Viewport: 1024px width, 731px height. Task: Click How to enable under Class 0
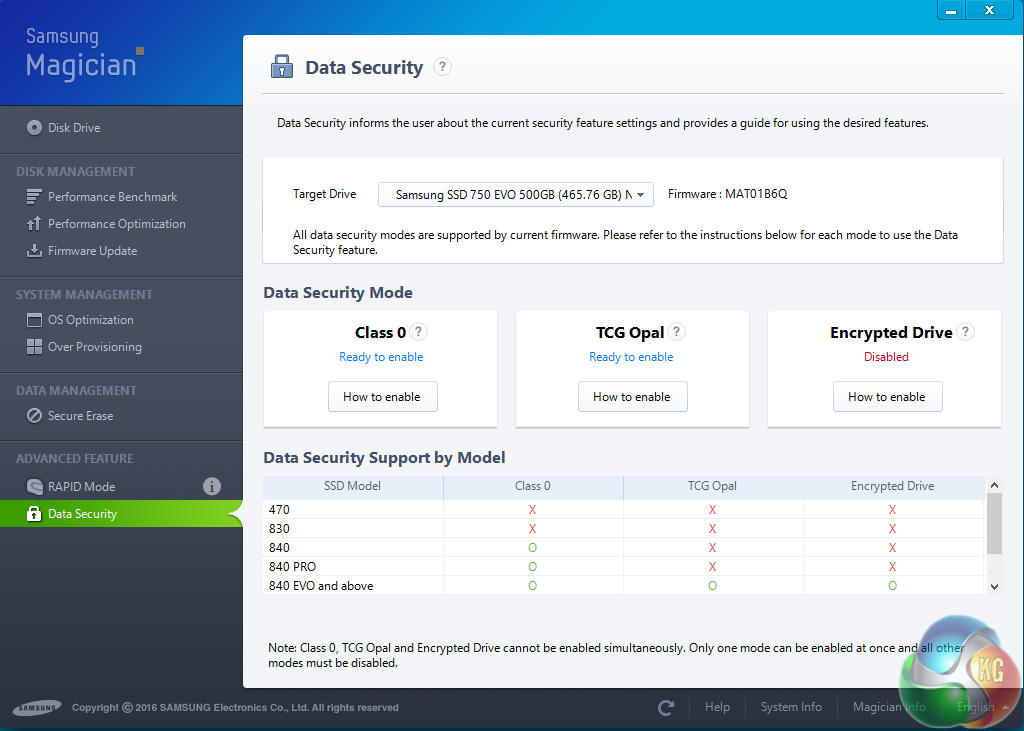click(382, 397)
